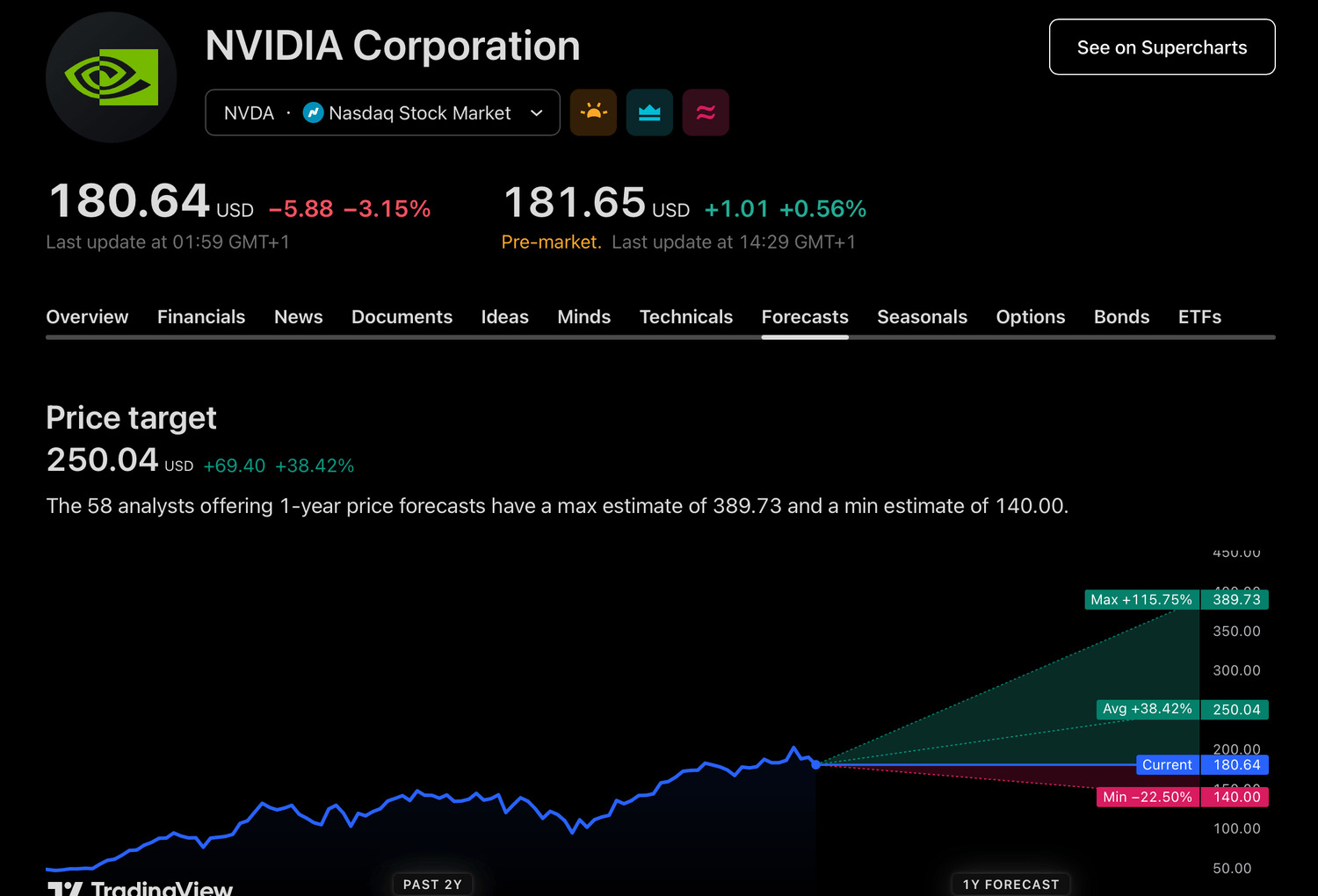Viewport: 1318px width, 896px height.
Task: Click the red approximately-equal icon
Action: (x=706, y=112)
